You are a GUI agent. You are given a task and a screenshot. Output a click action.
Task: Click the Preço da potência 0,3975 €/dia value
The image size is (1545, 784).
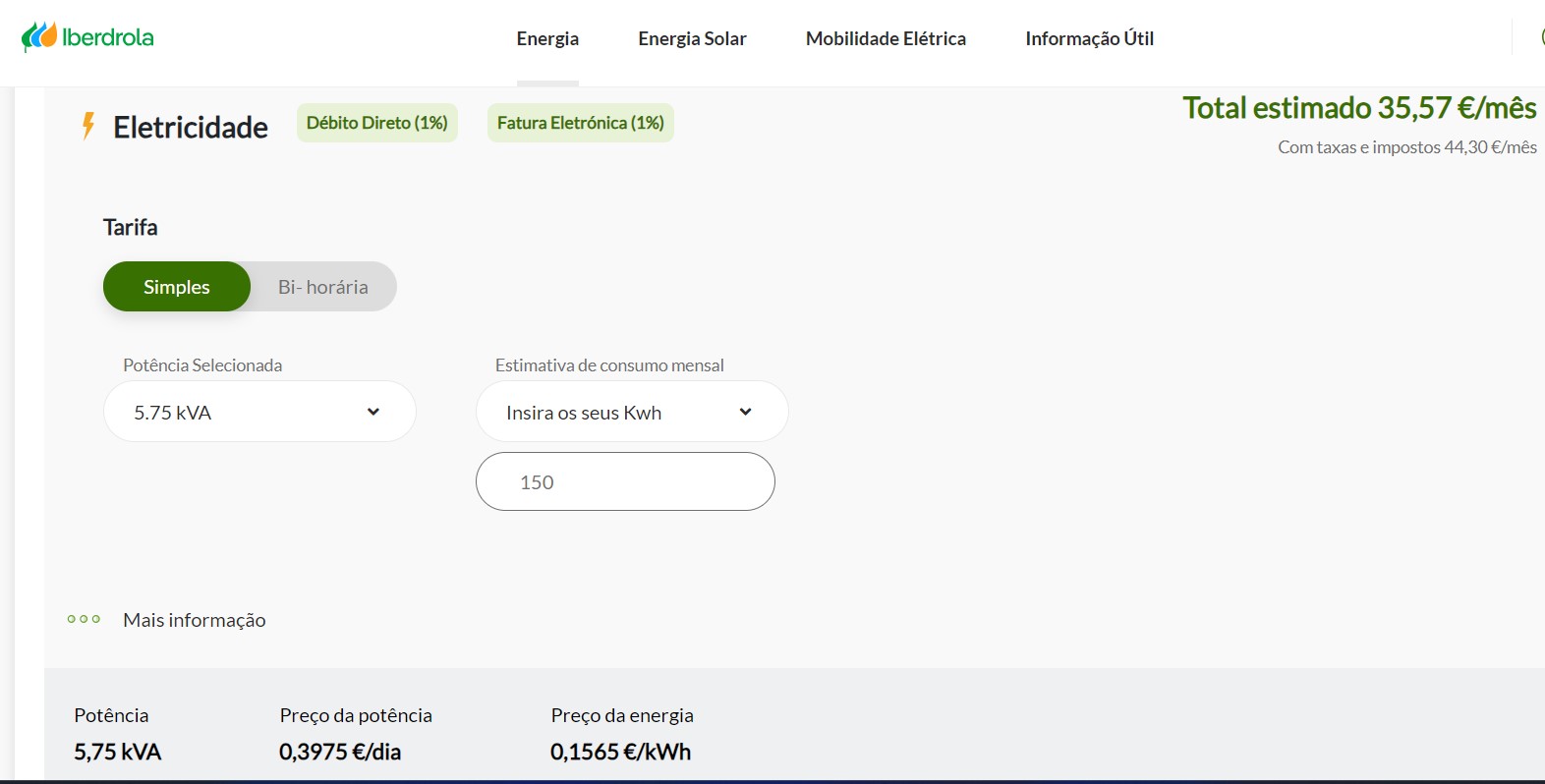tap(340, 752)
